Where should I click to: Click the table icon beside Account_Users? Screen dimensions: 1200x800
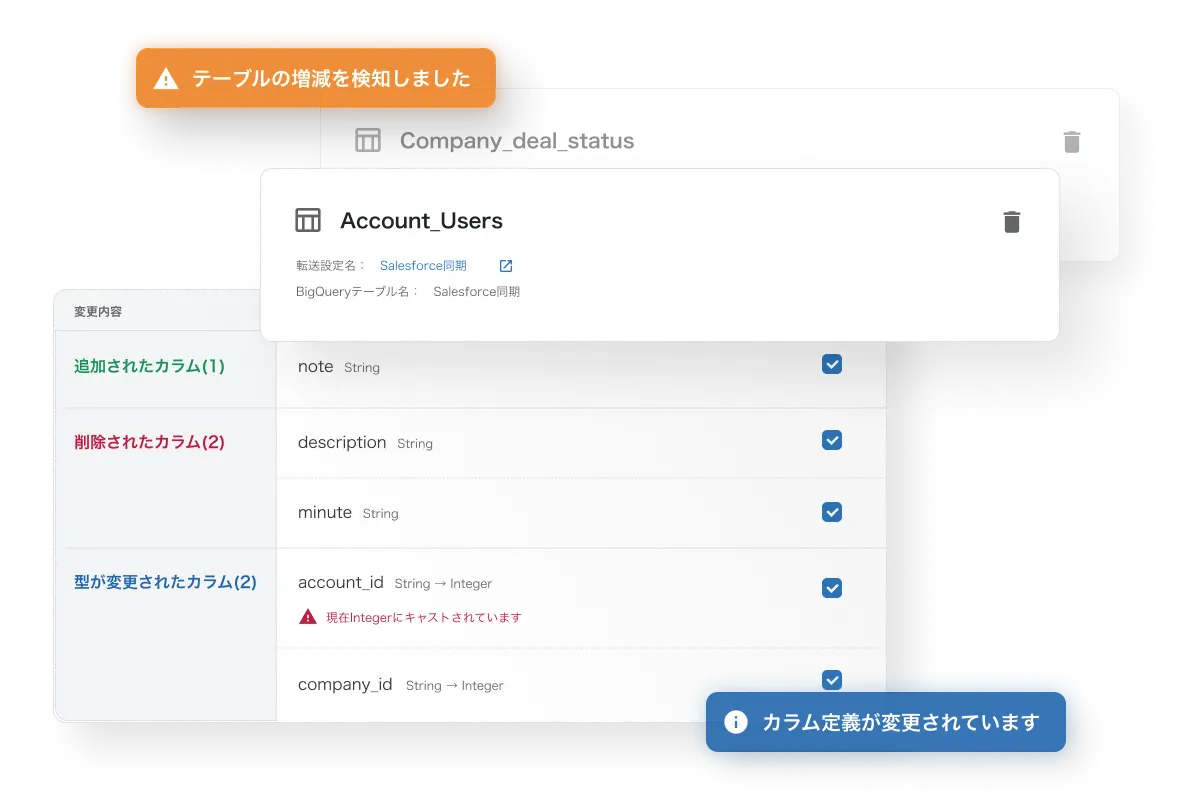(309, 220)
